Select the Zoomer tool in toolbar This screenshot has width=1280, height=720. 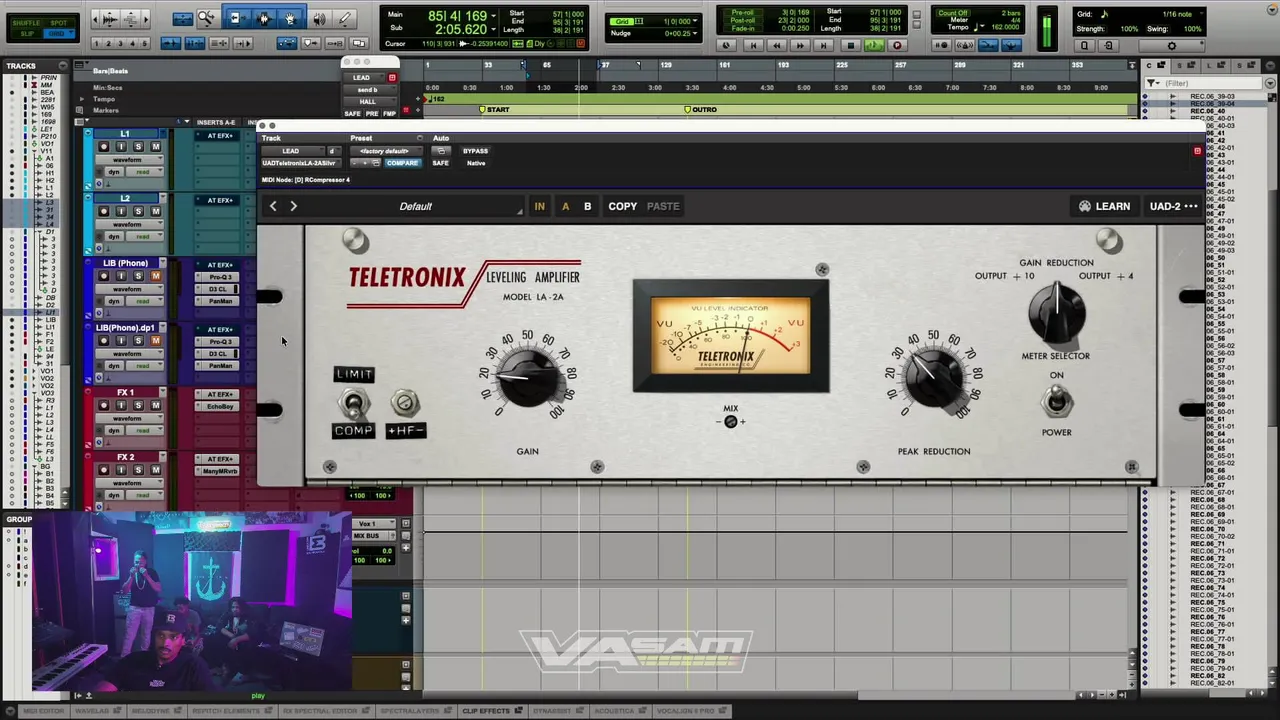click(205, 19)
